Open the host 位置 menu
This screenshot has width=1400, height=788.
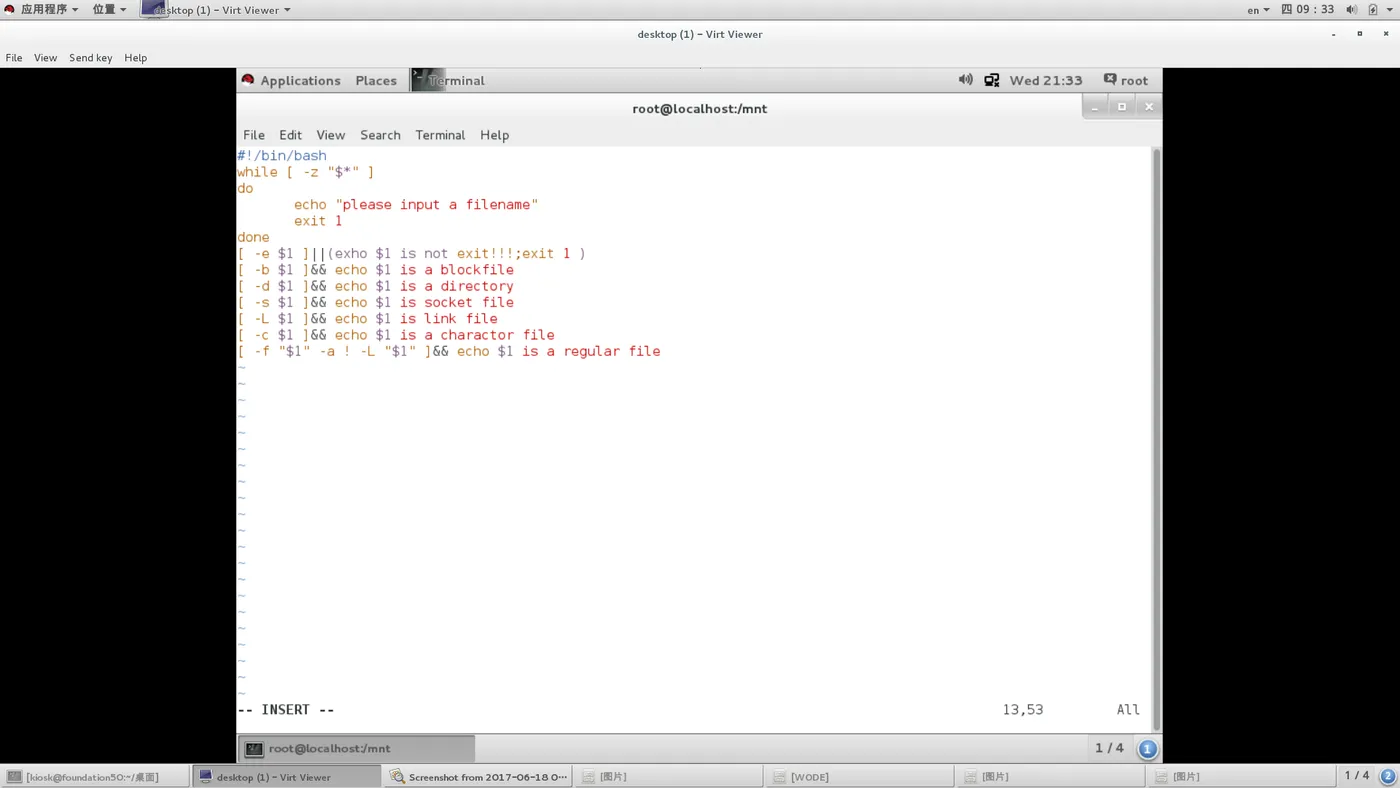click(x=109, y=10)
